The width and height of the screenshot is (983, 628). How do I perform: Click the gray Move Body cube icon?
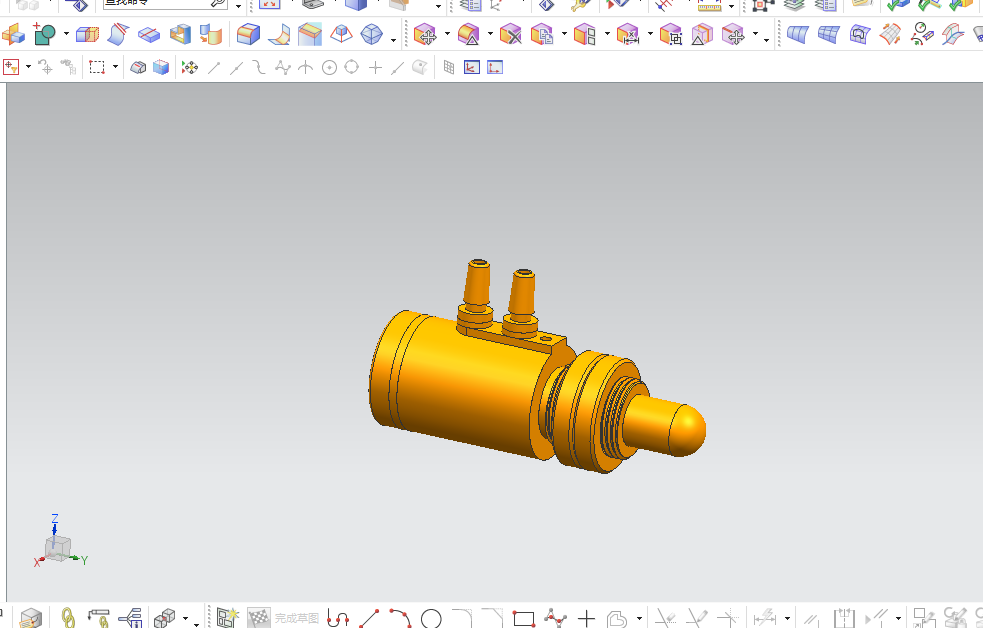[733, 34]
